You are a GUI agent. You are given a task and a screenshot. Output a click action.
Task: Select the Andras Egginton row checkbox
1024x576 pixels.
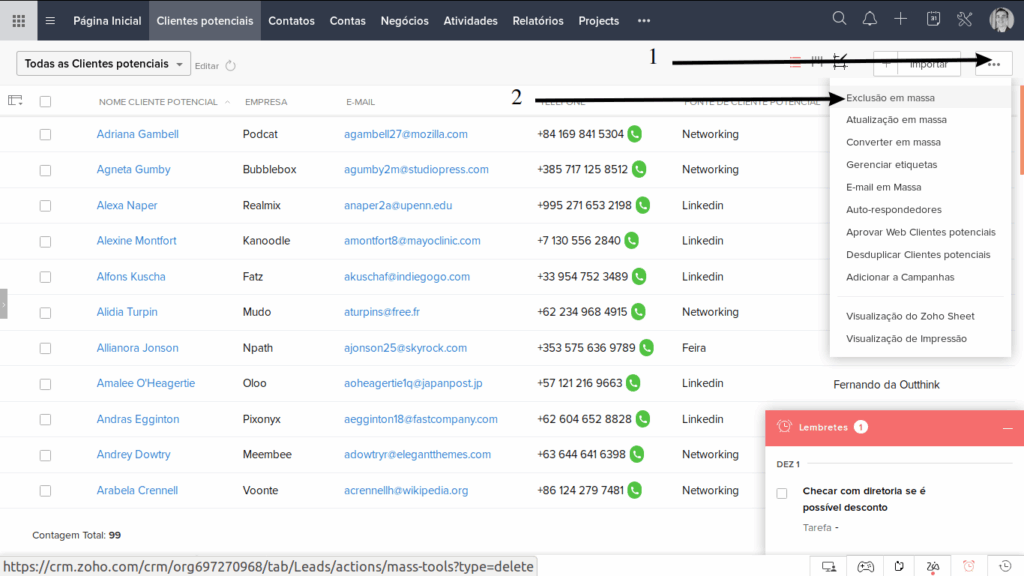pos(45,419)
